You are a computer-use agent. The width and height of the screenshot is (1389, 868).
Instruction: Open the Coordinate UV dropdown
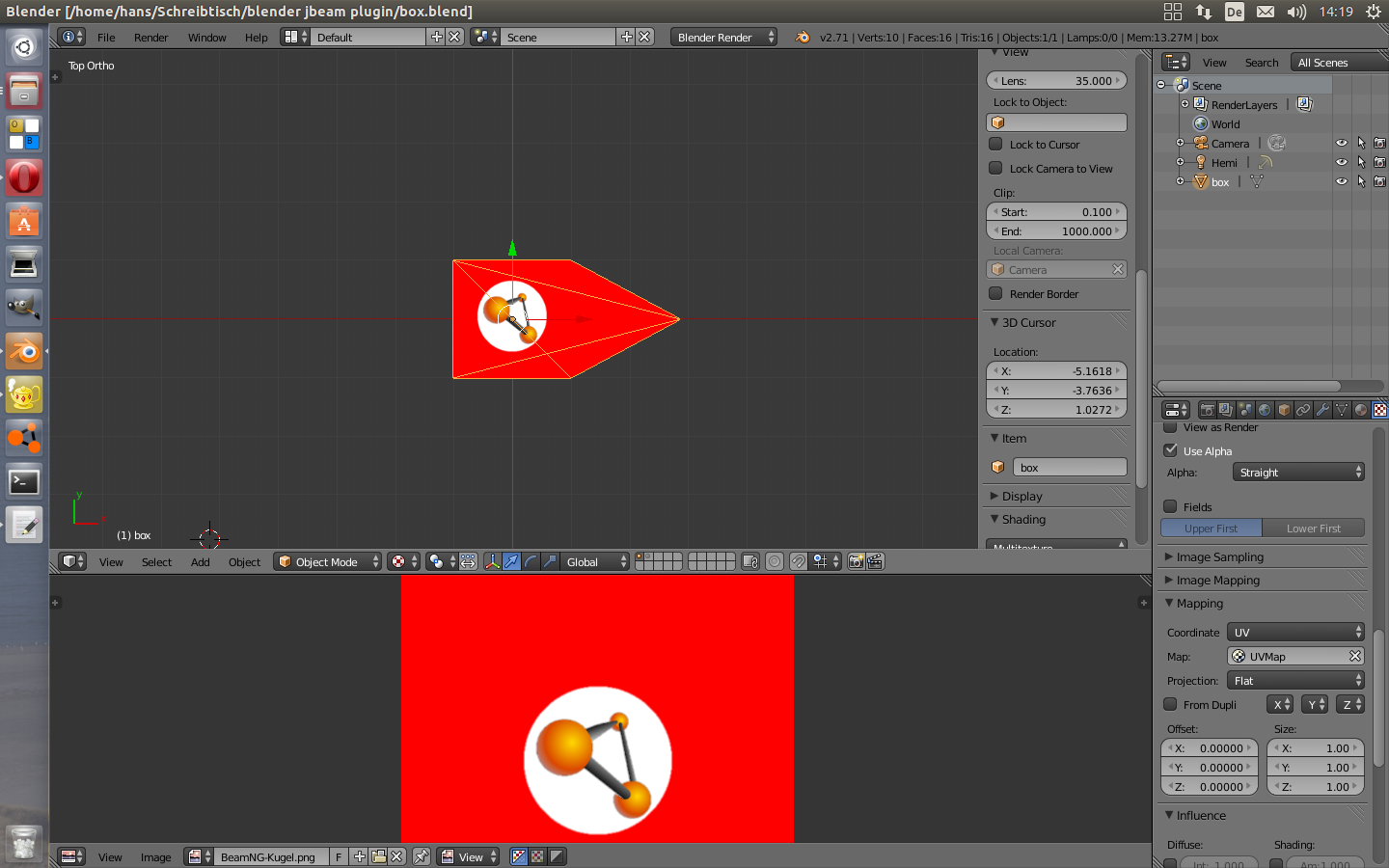click(x=1295, y=632)
